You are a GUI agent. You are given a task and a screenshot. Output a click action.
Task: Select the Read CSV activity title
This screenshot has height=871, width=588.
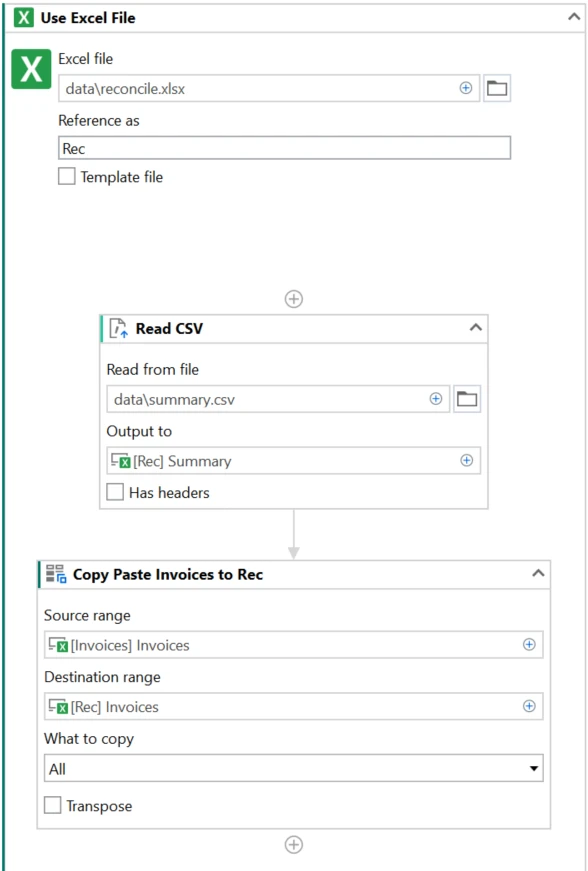tap(169, 328)
